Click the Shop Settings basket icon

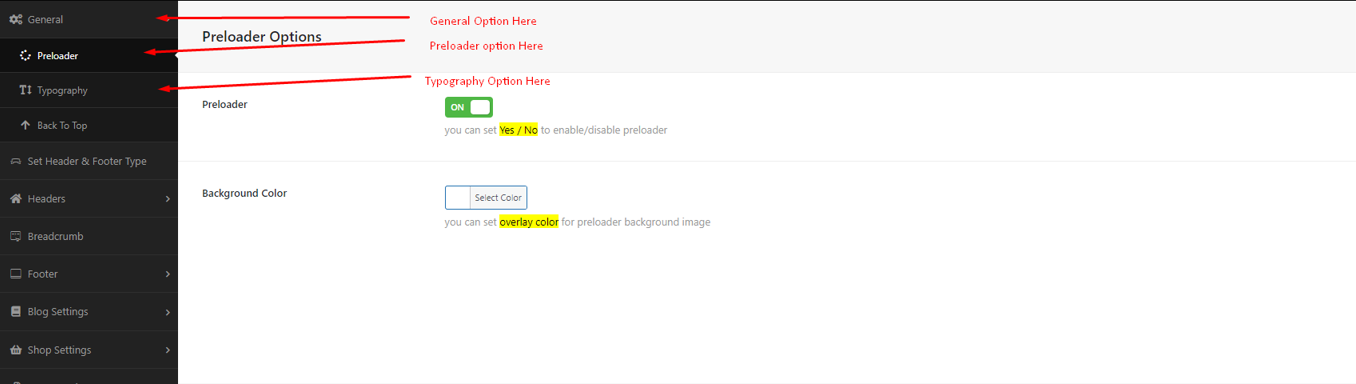coord(16,350)
